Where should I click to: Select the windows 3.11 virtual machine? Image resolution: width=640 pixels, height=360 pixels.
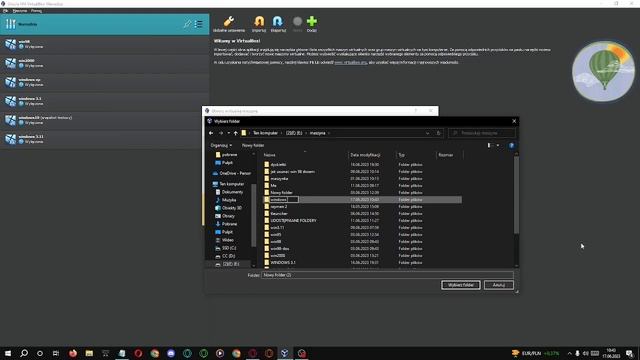point(104,139)
